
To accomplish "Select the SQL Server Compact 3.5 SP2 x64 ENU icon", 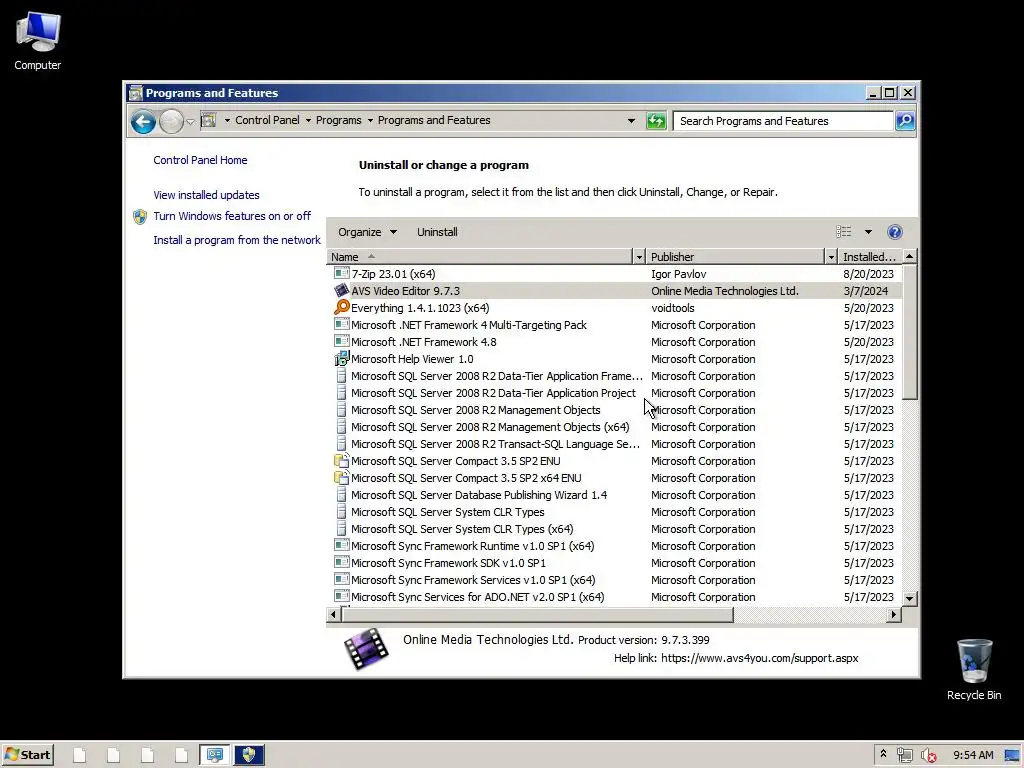I will (342, 477).
